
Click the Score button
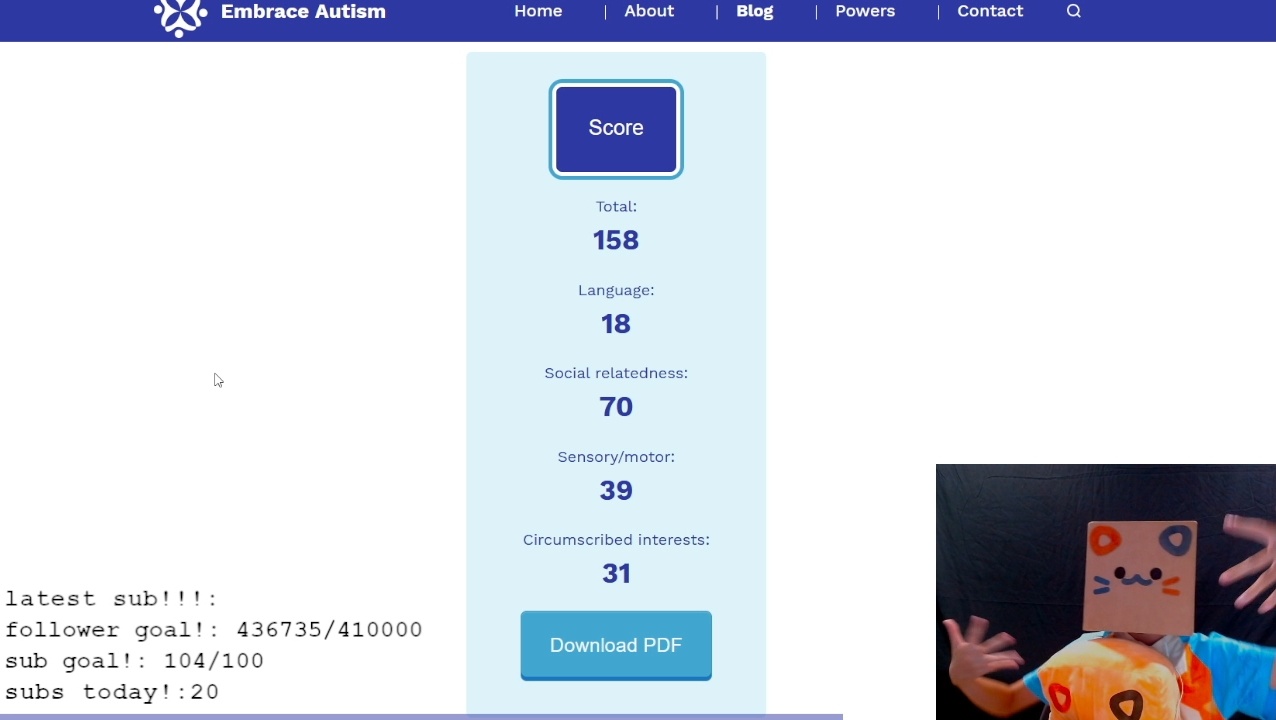(x=616, y=129)
